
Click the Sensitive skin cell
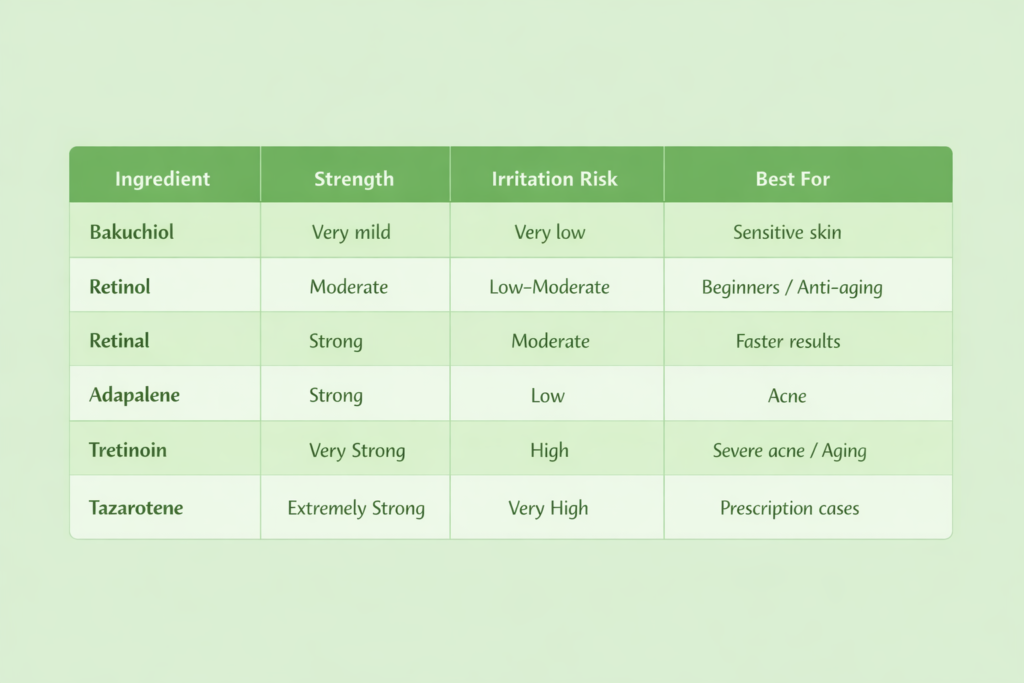coord(787,233)
